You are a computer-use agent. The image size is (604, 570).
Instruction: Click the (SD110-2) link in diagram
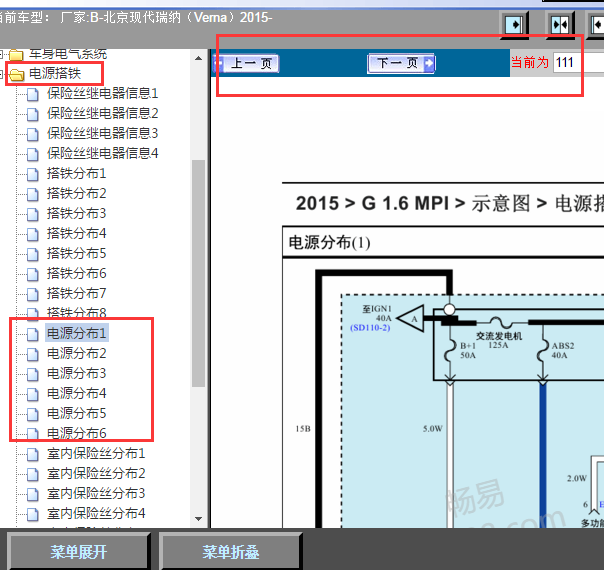370,328
